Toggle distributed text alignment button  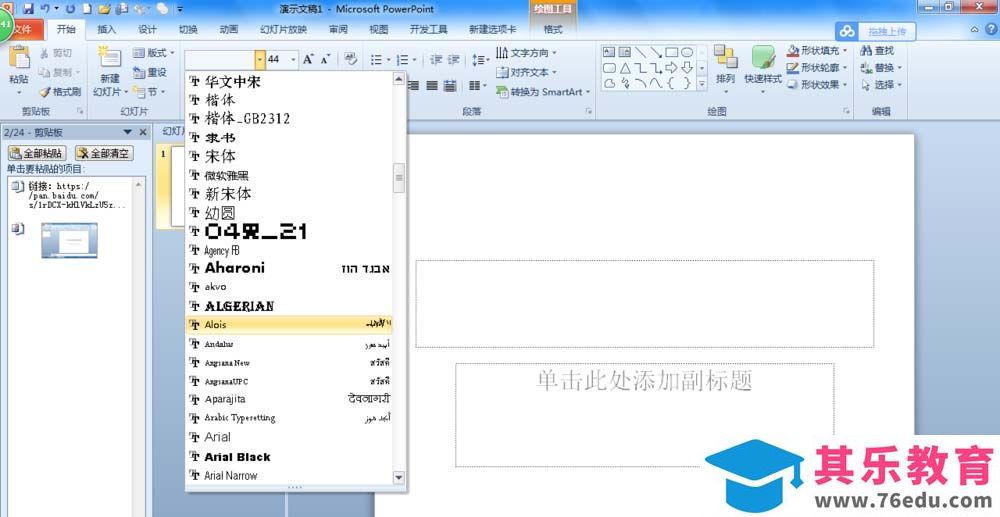pyautogui.click(x=450, y=85)
